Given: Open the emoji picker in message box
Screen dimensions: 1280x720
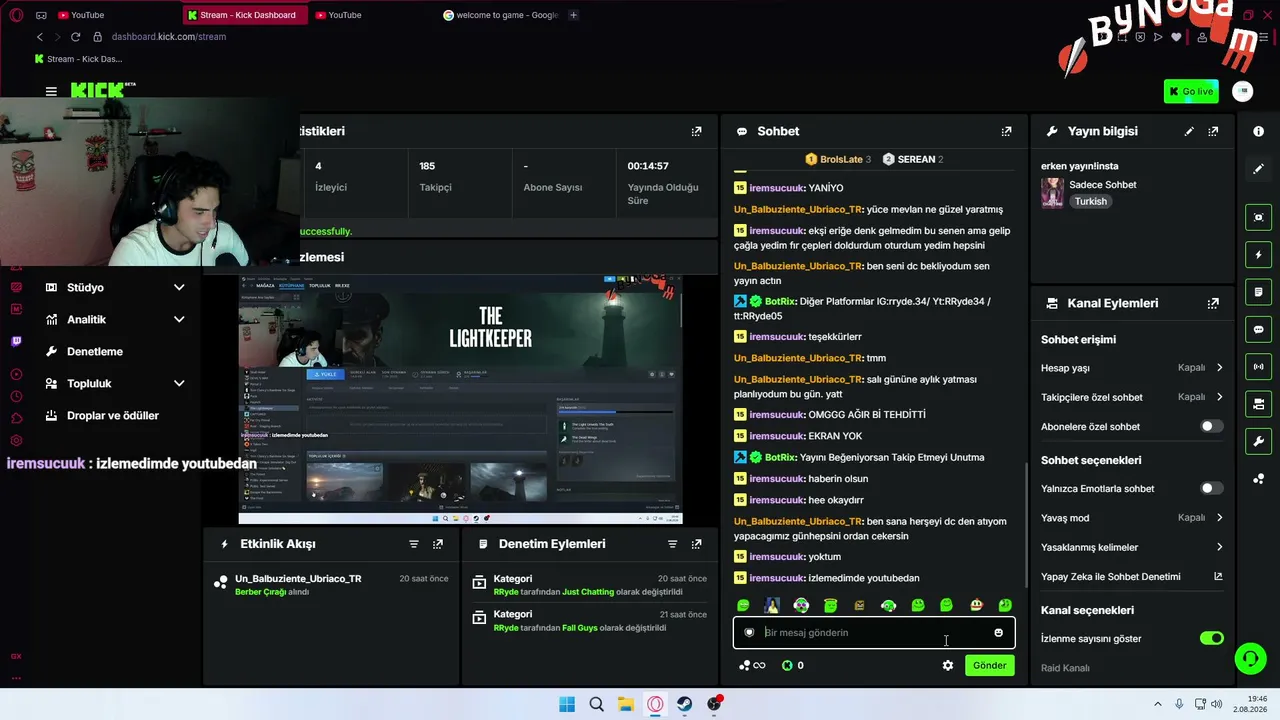Looking at the screenshot, I should (x=998, y=633).
